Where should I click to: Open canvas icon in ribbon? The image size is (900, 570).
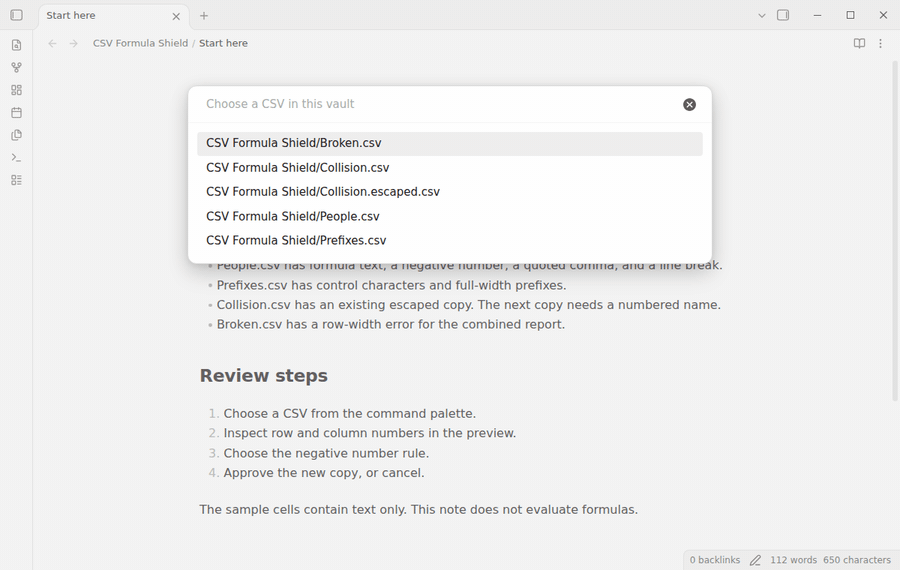(17, 90)
